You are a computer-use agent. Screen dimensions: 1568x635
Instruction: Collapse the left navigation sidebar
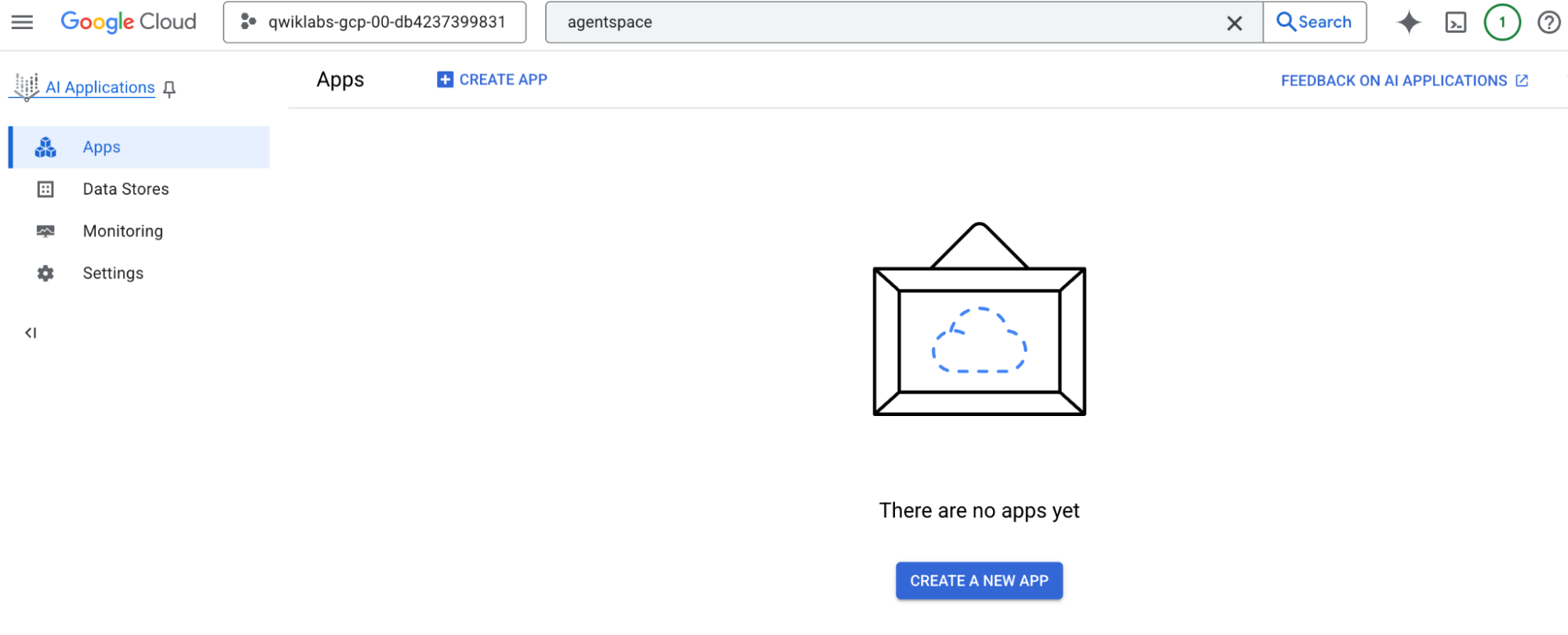tap(31, 333)
